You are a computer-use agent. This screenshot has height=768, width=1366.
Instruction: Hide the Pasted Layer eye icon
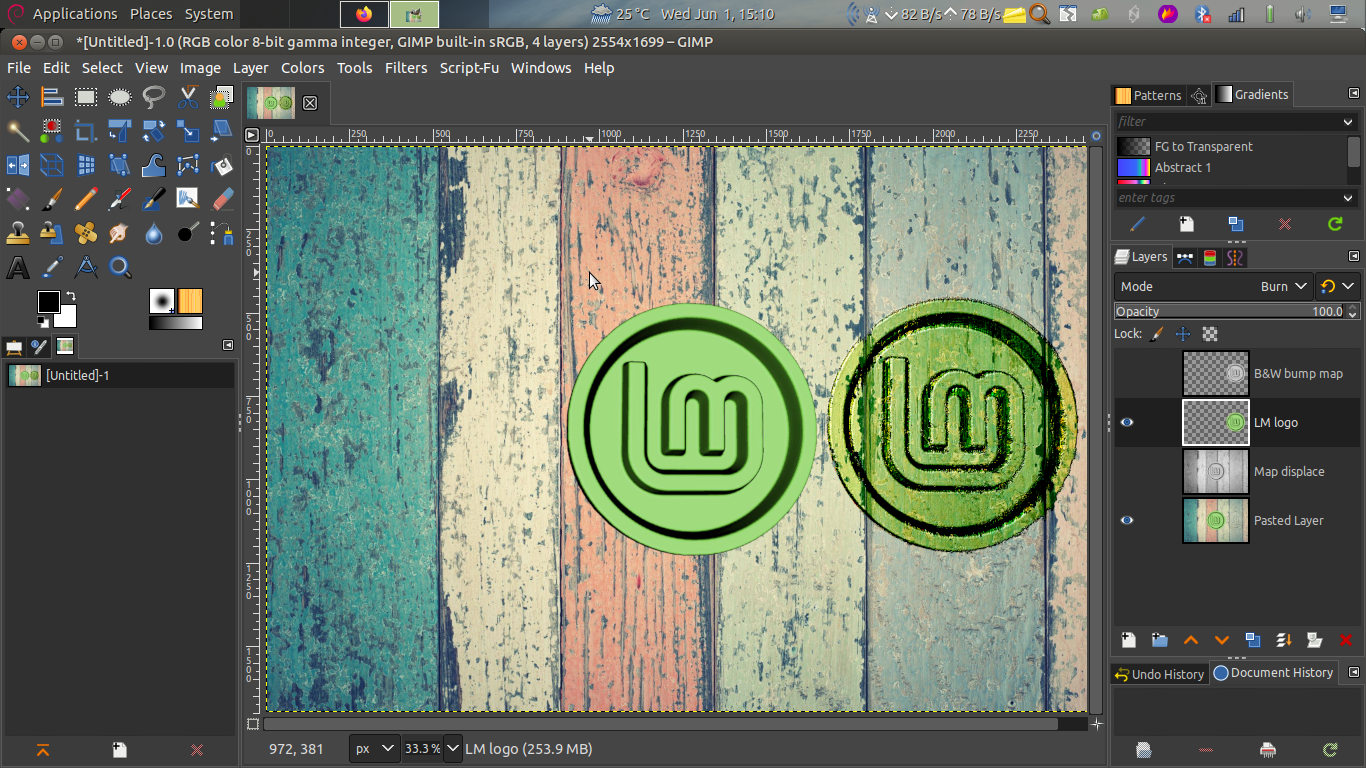click(1127, 521)
